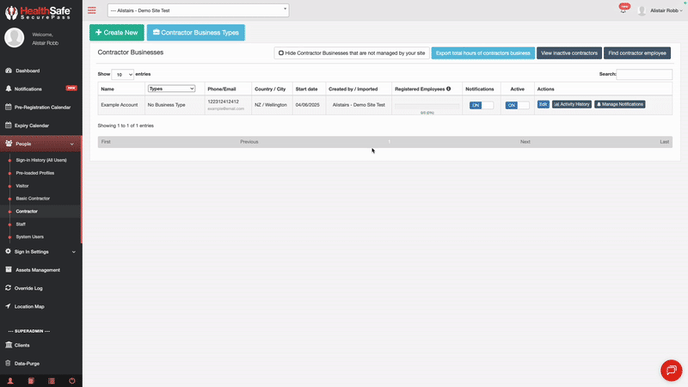Click the Registered Employees progress bar
This screenshot has height=387, width=688.
[427, 106]
